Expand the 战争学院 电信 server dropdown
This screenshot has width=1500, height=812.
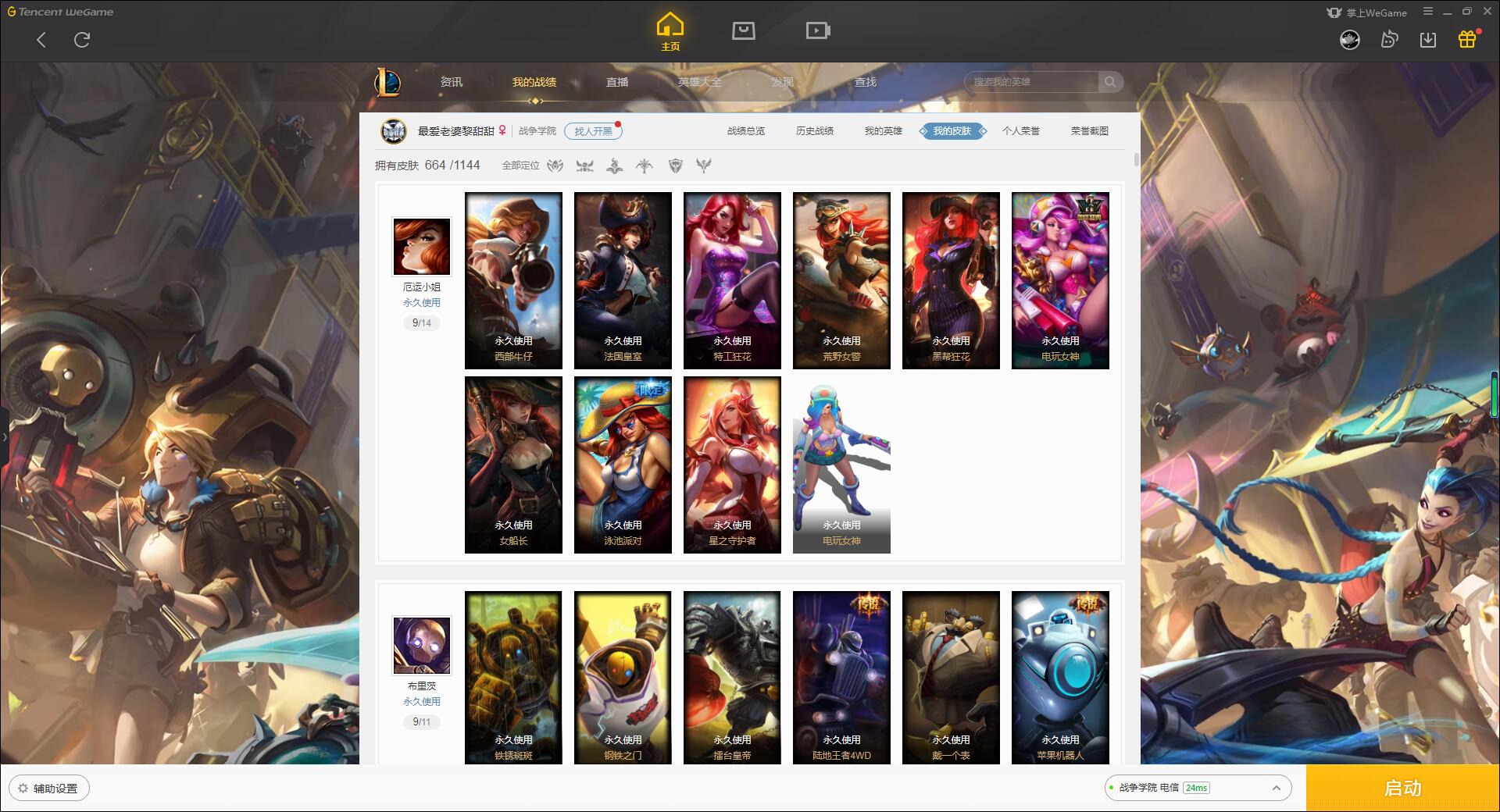[1198, 788]
